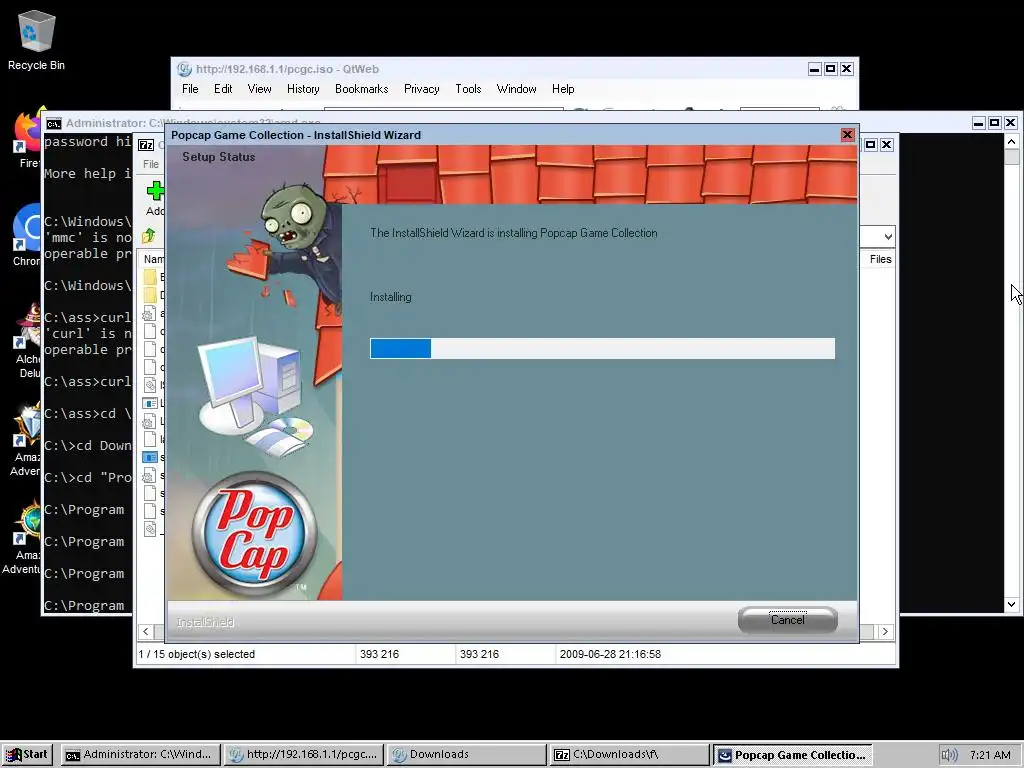Viewport: 1024px width, 768px height.
Task: Click command prompt scrollbar up arrow
Action: pyautogui.click(x=1011, y=142)
